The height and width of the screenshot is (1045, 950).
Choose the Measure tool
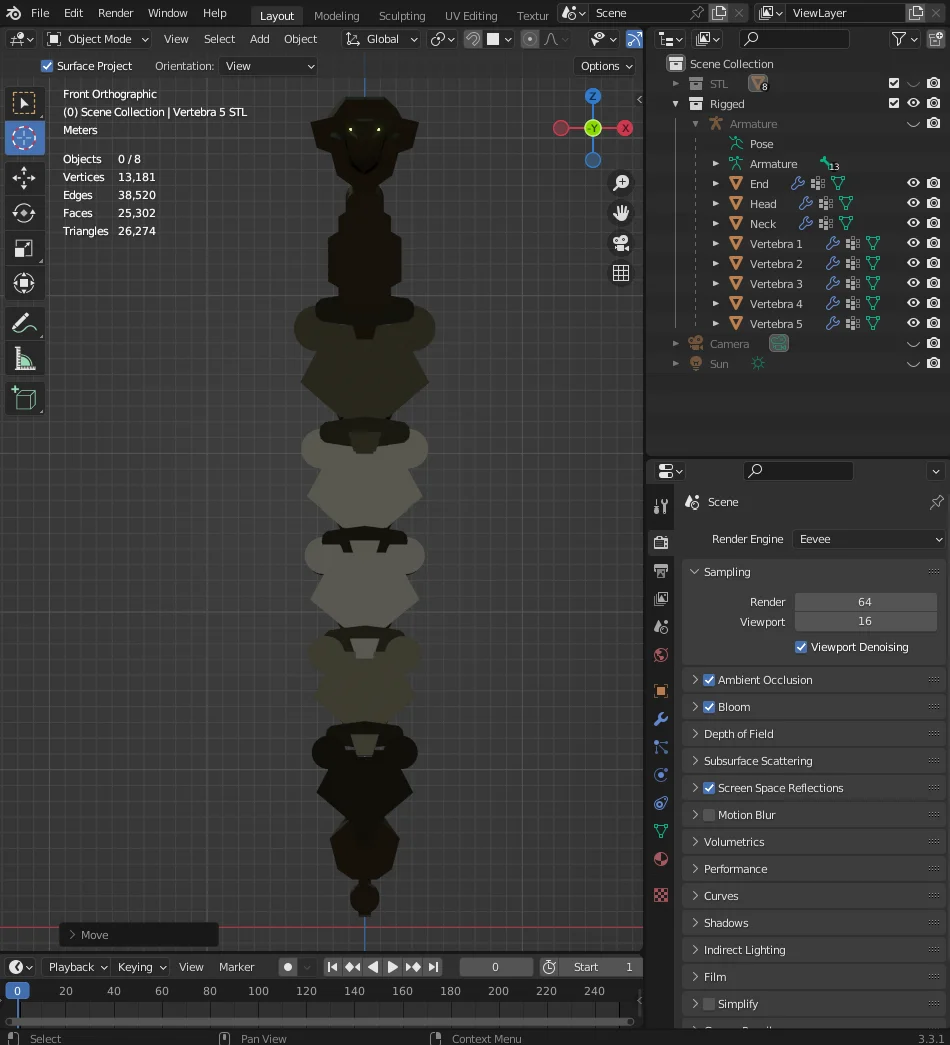pos(25,356)
